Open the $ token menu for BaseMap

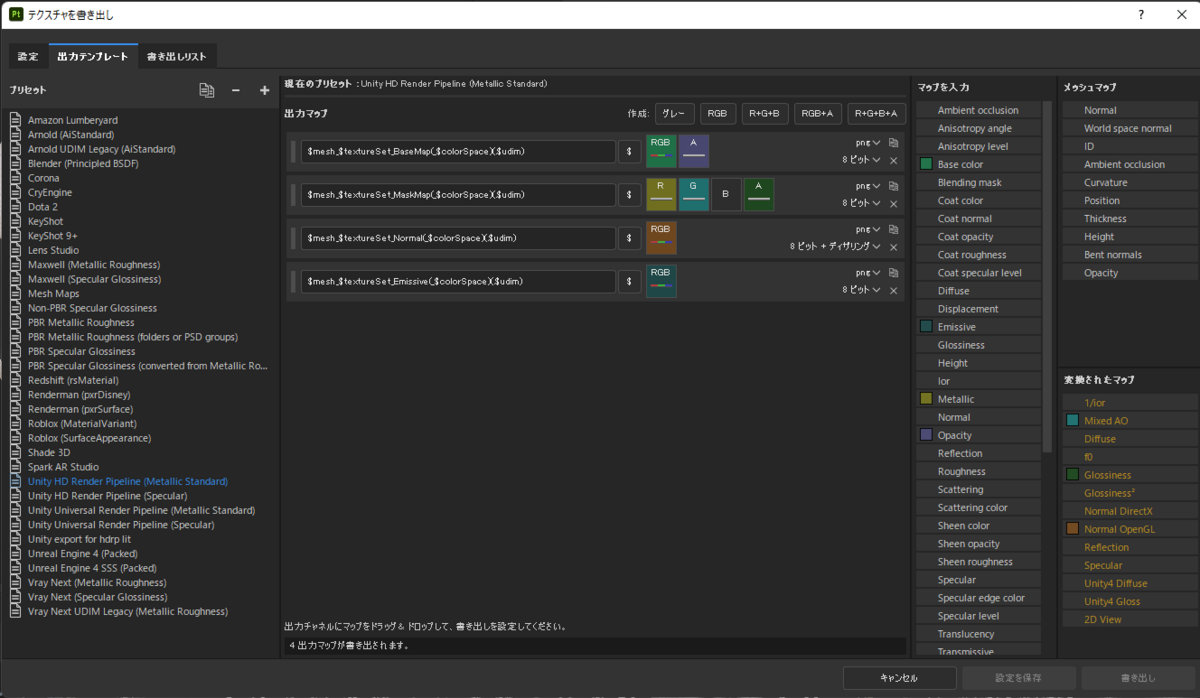[x=629, y=152]
